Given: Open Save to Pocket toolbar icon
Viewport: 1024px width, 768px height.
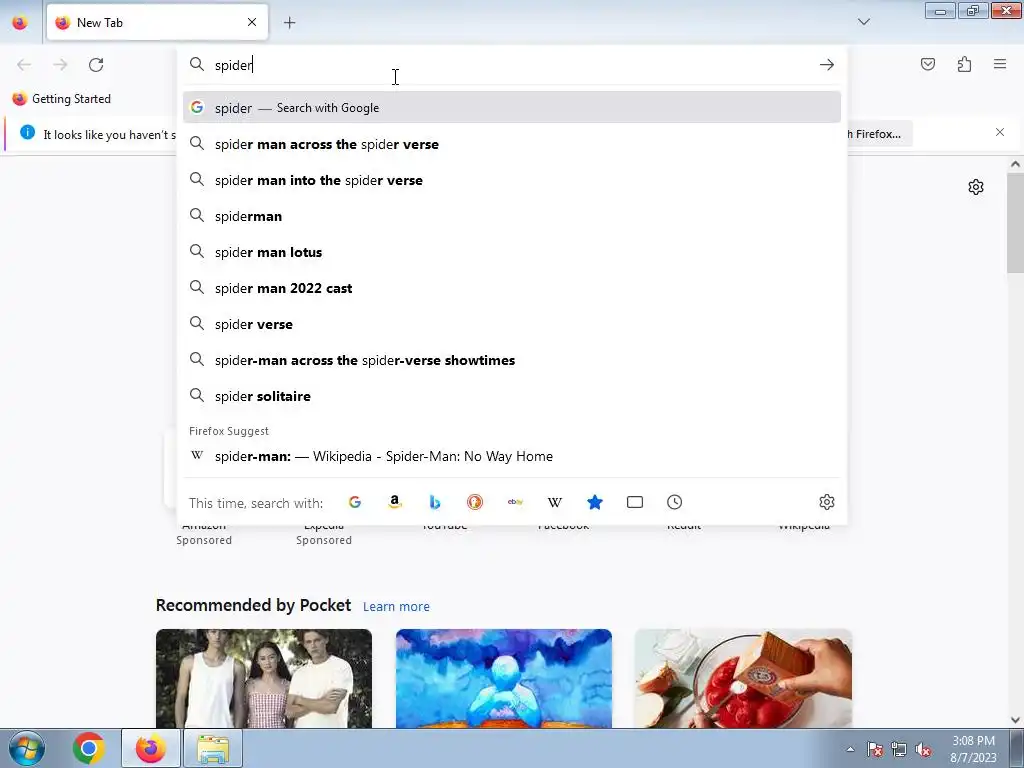Looking at the screenshot, I should 928,64.
